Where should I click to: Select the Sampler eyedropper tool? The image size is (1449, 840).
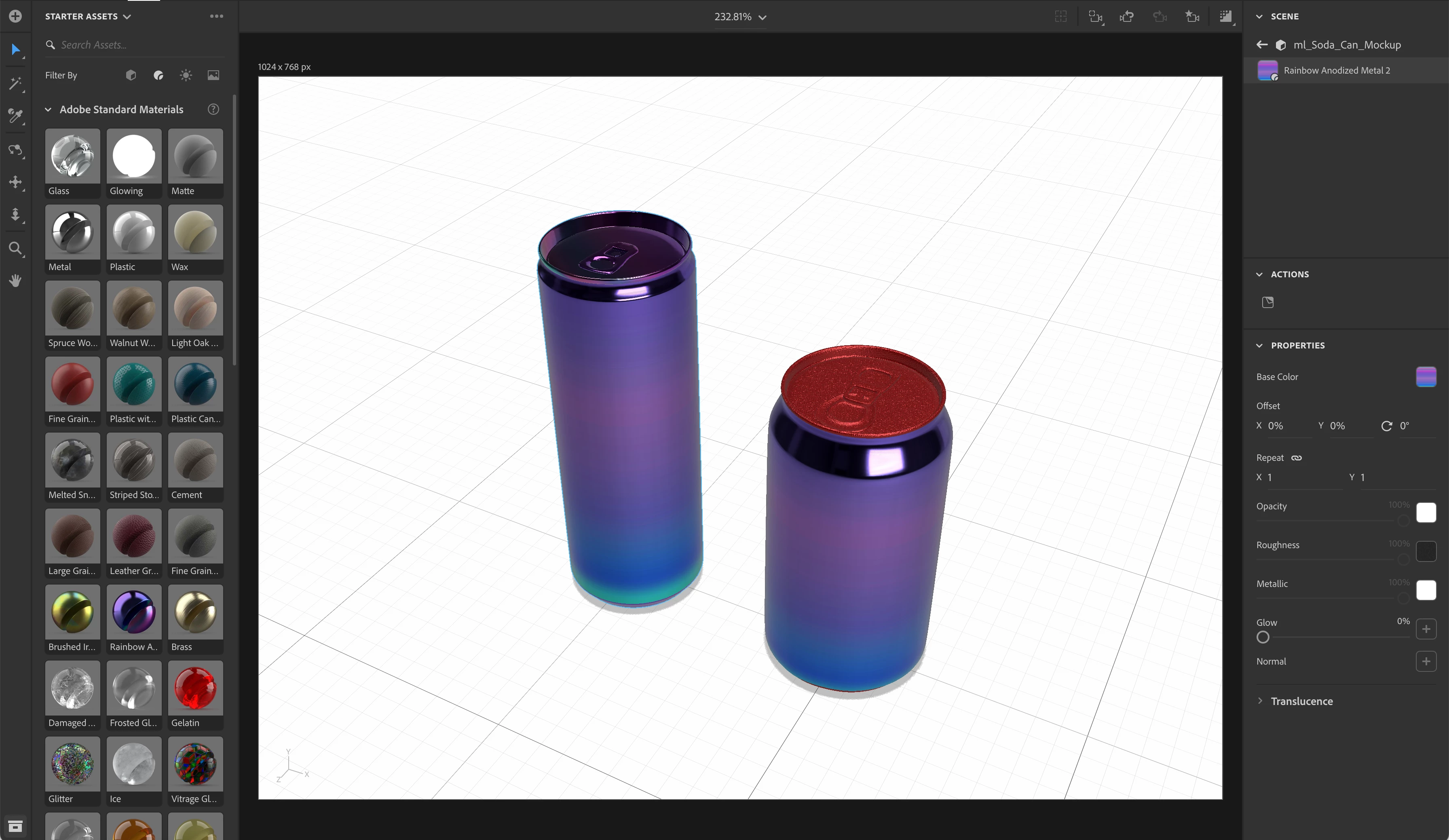(x=15, y=116)
